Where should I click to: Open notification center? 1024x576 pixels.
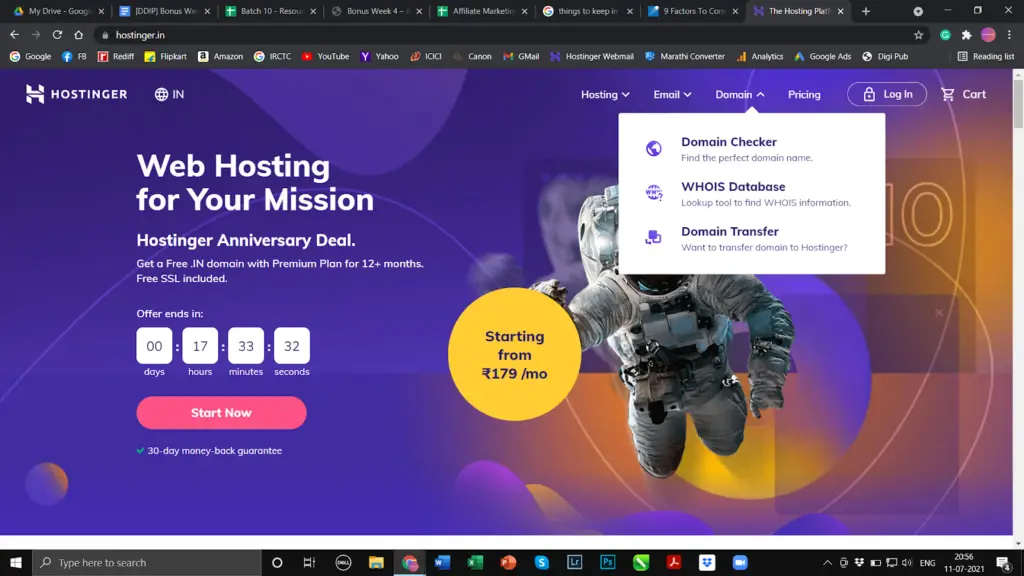coord(1004,563)
